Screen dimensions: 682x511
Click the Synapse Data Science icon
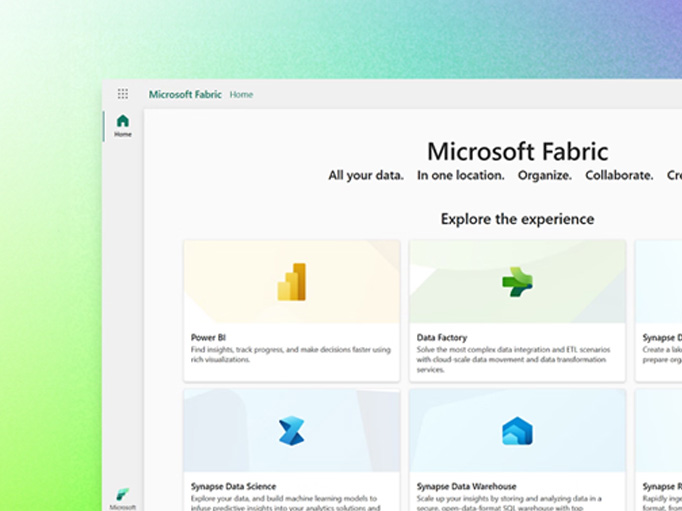(x=291, y=431)
